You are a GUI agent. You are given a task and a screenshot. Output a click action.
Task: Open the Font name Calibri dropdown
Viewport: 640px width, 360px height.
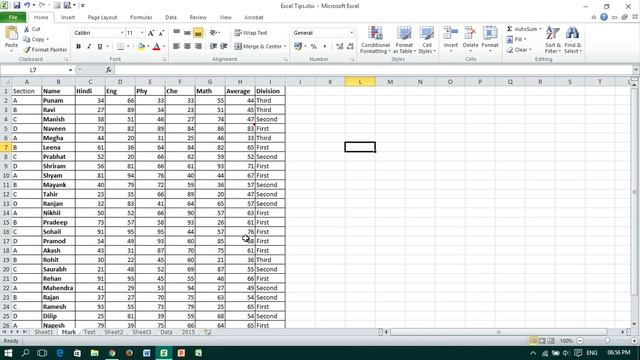(x=121, y=33)
